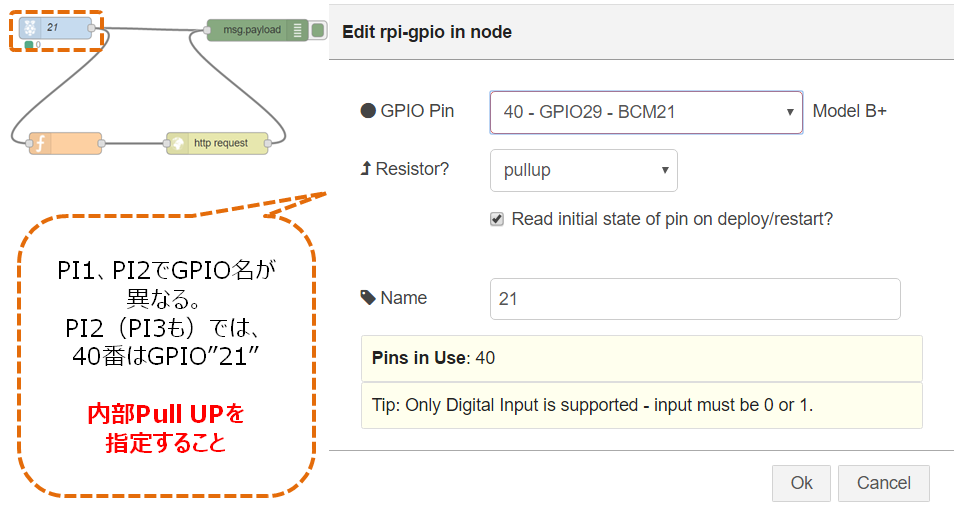Select the rpi-gpio node labeled 21
Image resolution: width=960 pixels, height=513 pixels.
[56, 28]
